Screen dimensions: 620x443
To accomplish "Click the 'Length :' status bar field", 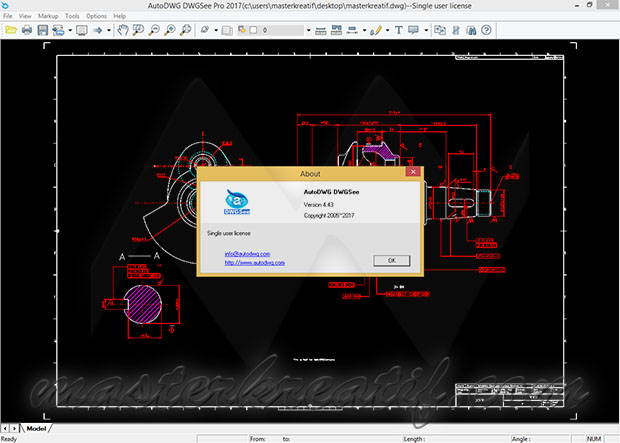I will click(455, 439).
